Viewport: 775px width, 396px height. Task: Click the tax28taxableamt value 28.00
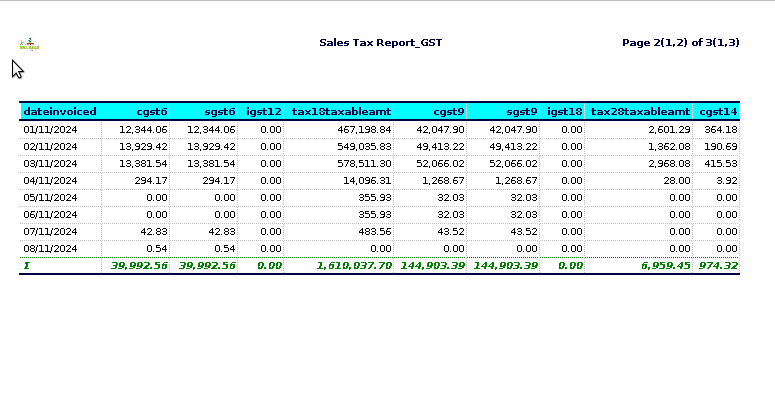pyautogui.click(x=677, y=180)
